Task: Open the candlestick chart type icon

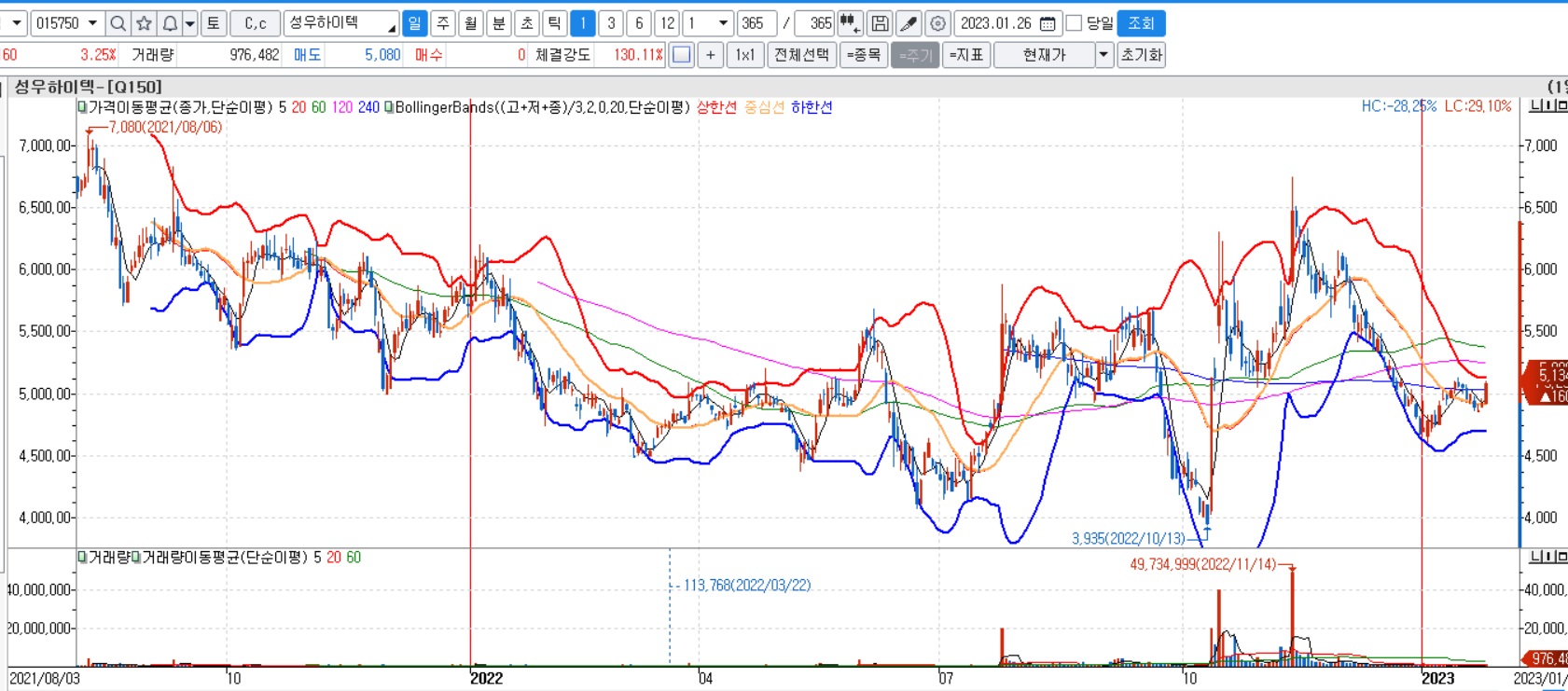Action: click(850, 23)
